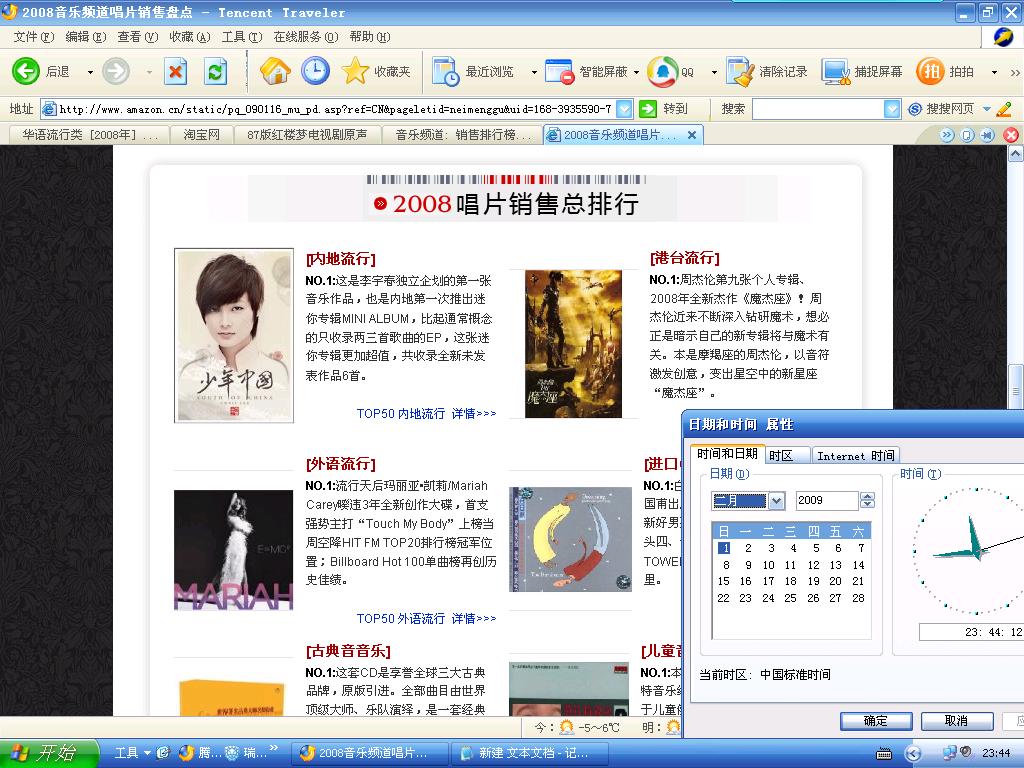This screenshot has height=768, width=1024.
Task: Click the MARIAH album cover
Action: click(234, 550)
